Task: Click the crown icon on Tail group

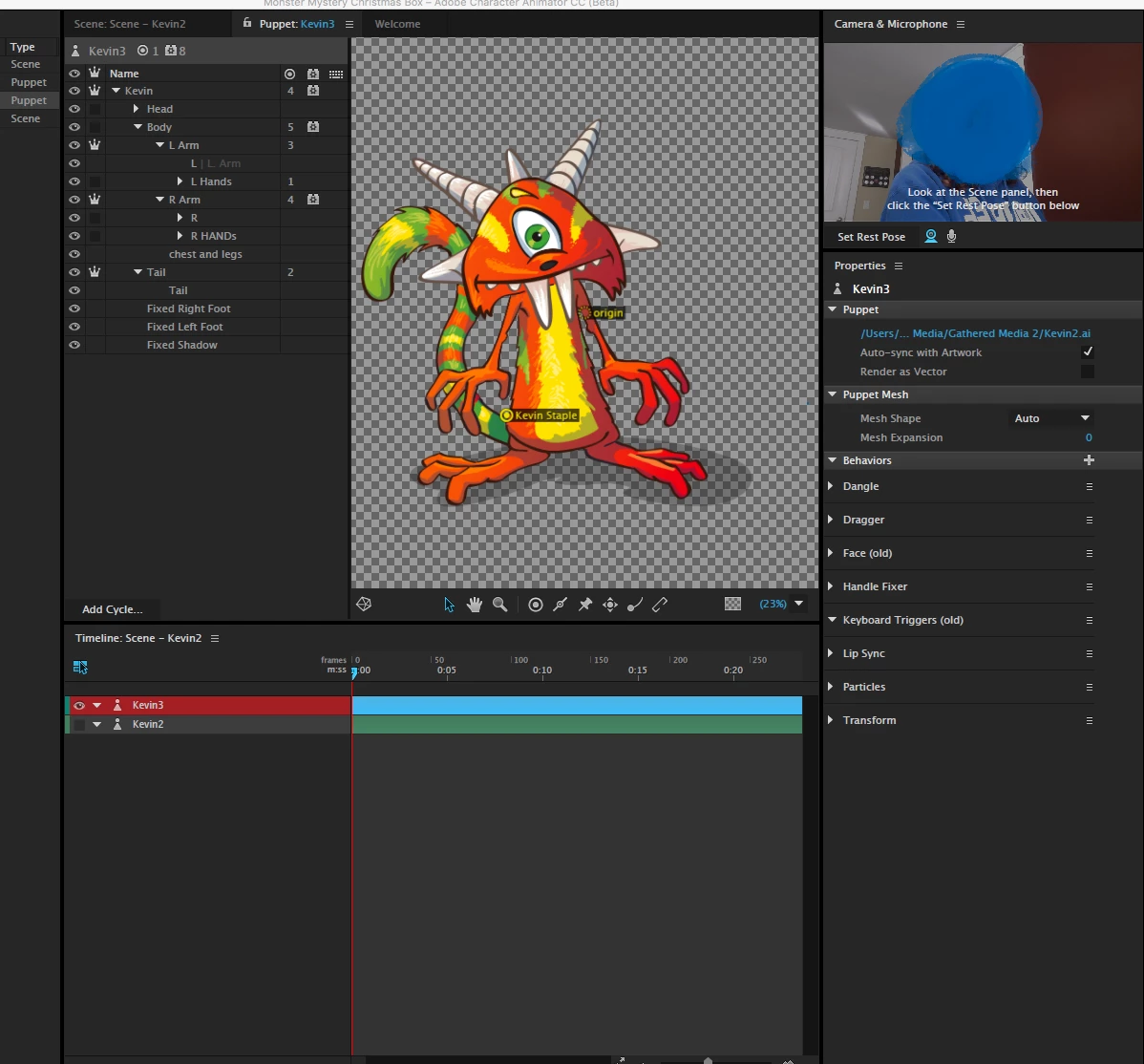Action: point(95,271)
